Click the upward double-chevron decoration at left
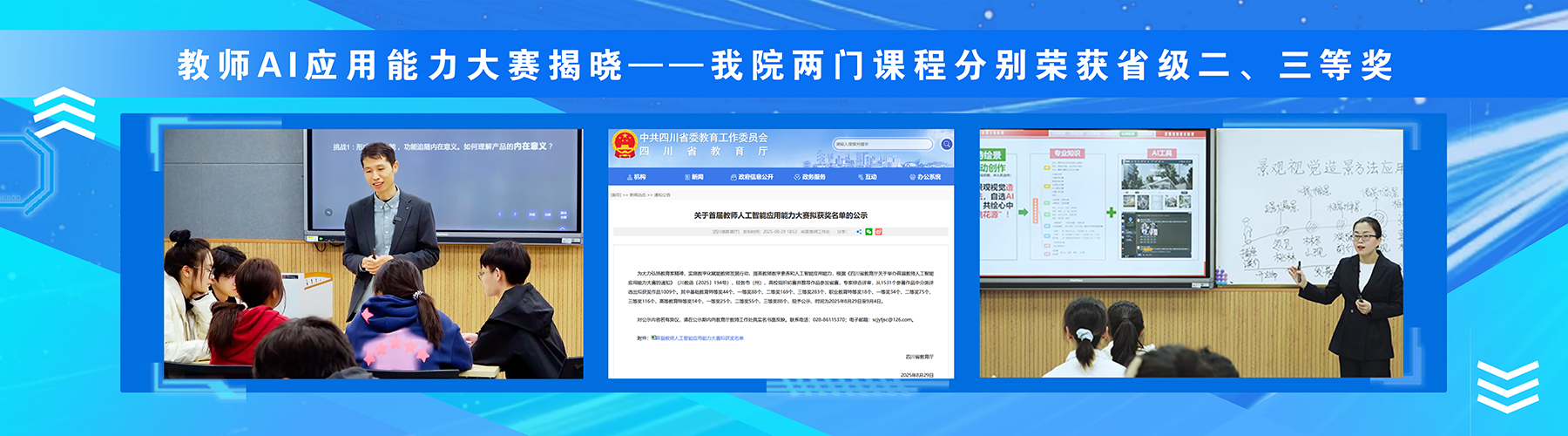This screenshot has height=436, width=1568. (64, 113)
